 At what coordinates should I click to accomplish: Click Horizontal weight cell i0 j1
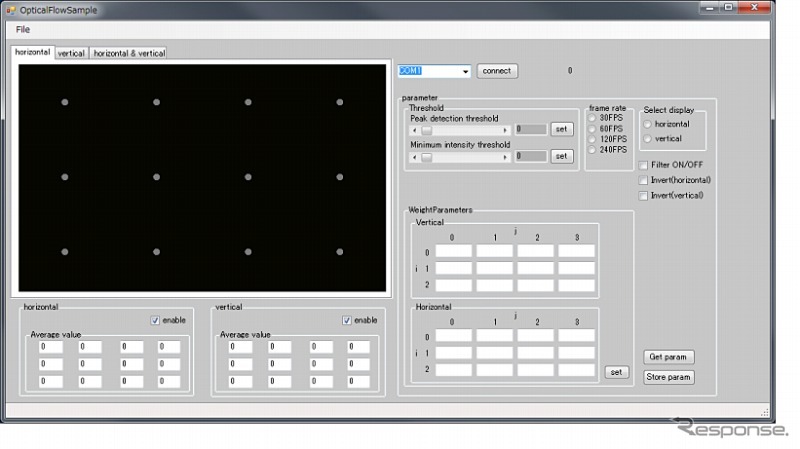pos(494,336)
